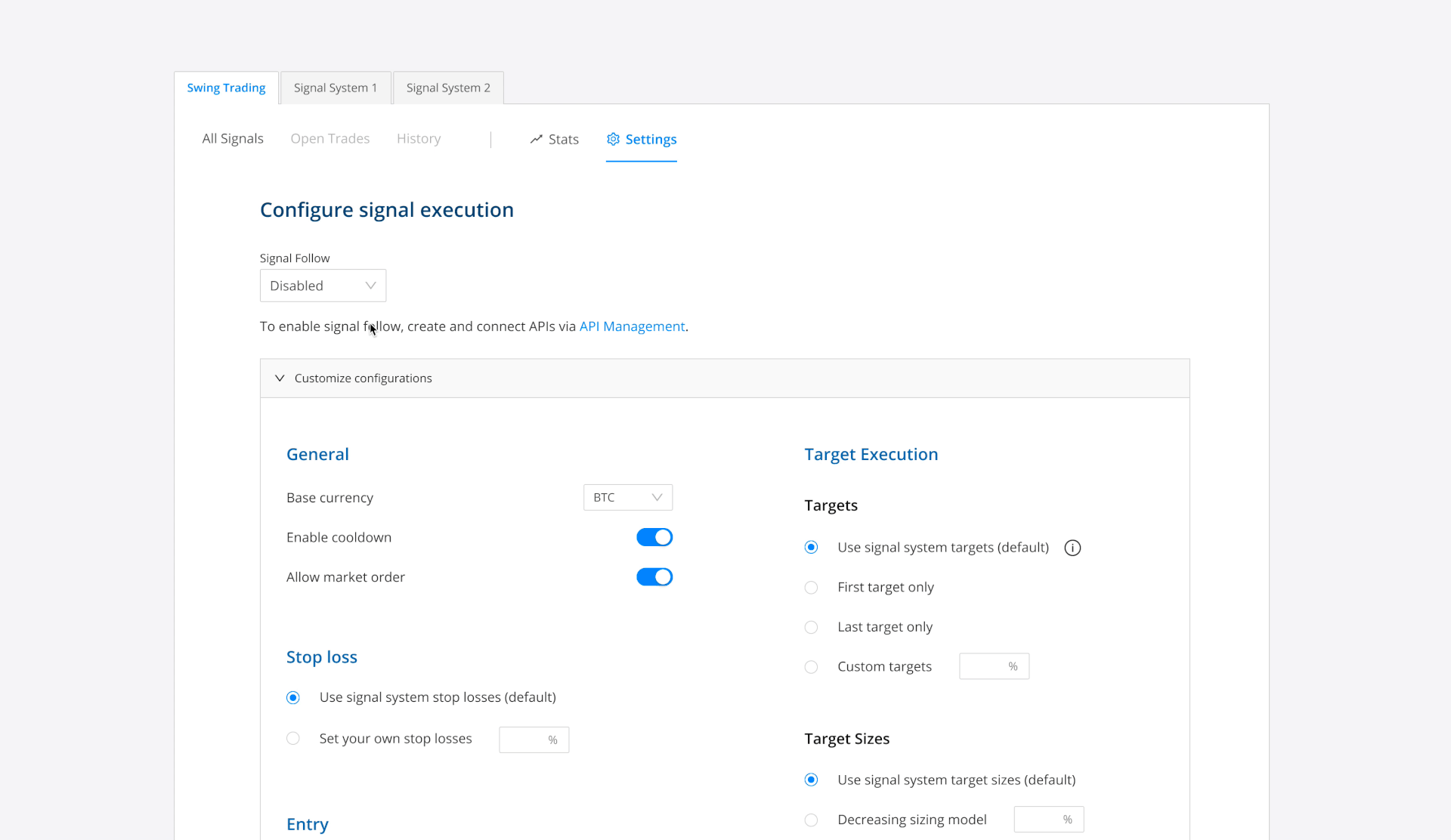Select Last target only option
This screenshot has width=1451, height=840.
(811, 627)
